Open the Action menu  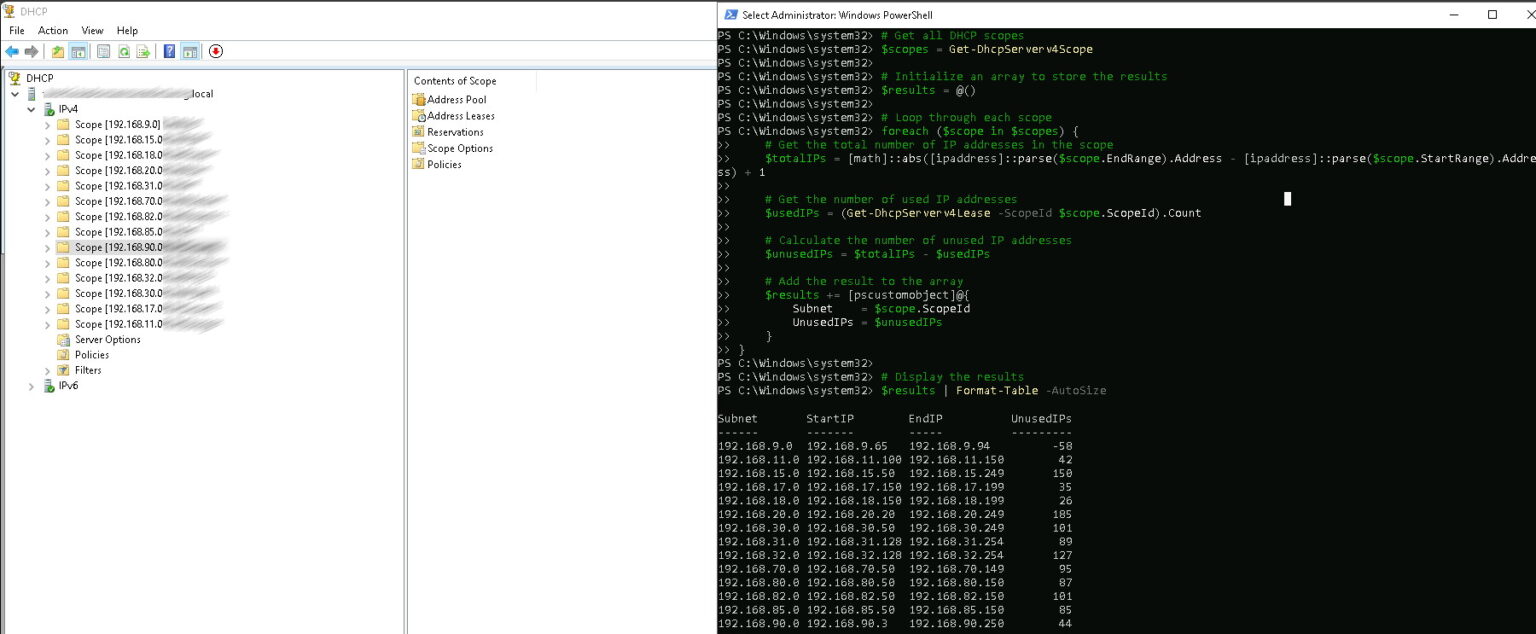(53, 31)
